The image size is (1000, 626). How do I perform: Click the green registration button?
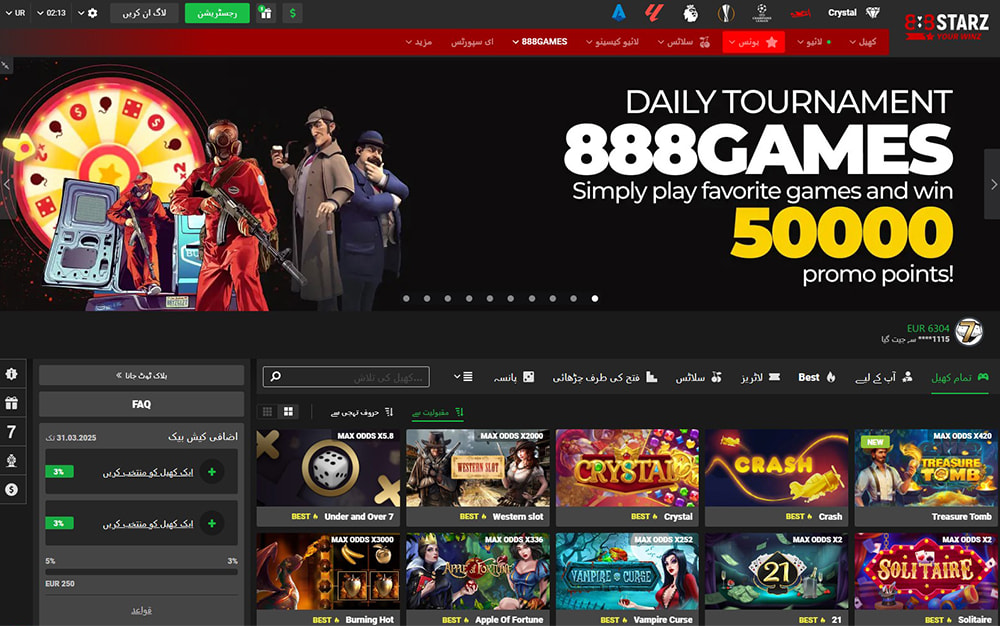pyautogui.click(x=217, y=13)
